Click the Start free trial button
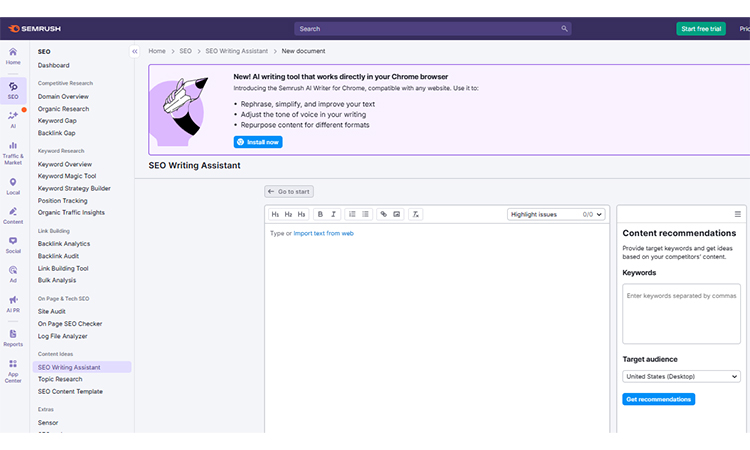Viewport: 750px width, 450px height. (x=701, y=29)
